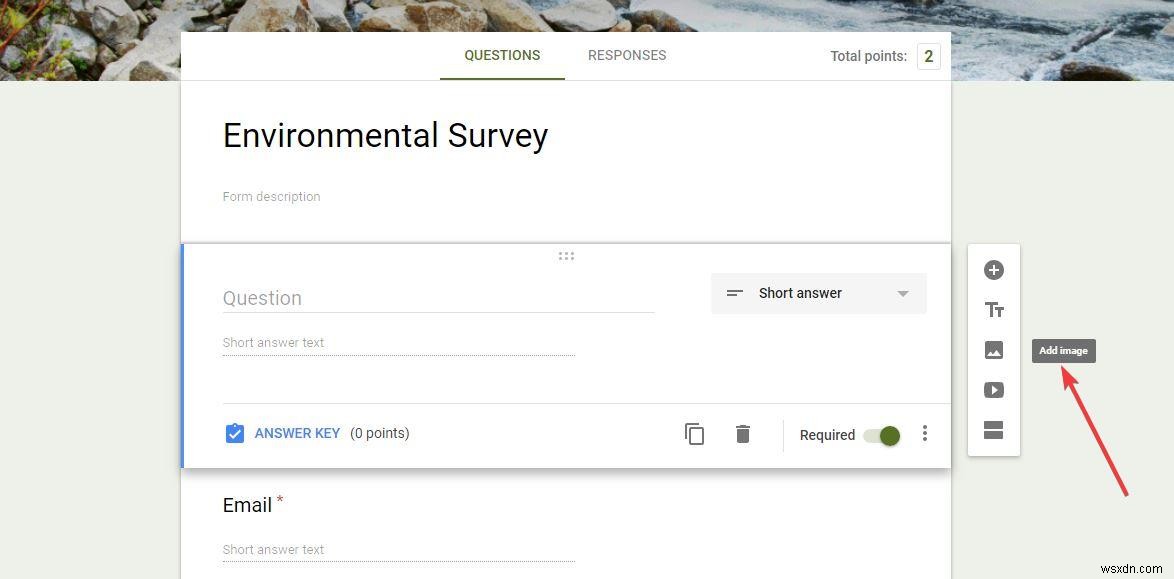Click the form title Environmental Survey
The height and width of the screenshot is (579, 1174).
(385, 136)
